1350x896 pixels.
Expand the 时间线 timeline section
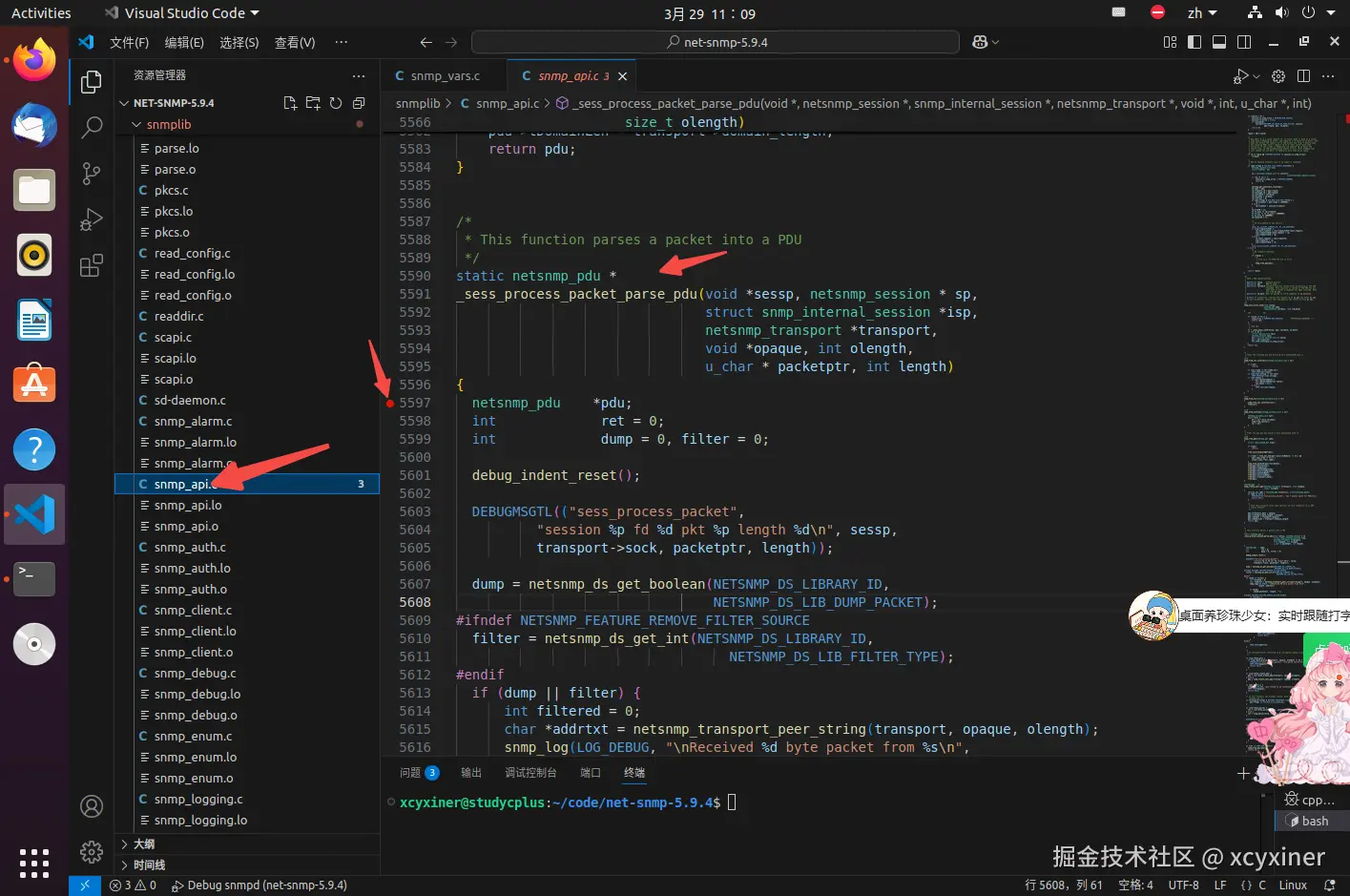pos(124,865)
